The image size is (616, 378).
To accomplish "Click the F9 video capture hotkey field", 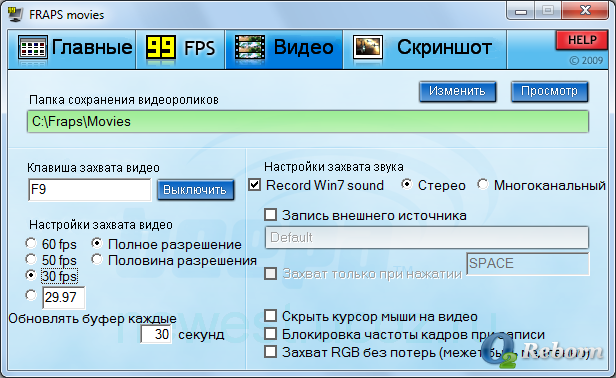I will (90, 190).
